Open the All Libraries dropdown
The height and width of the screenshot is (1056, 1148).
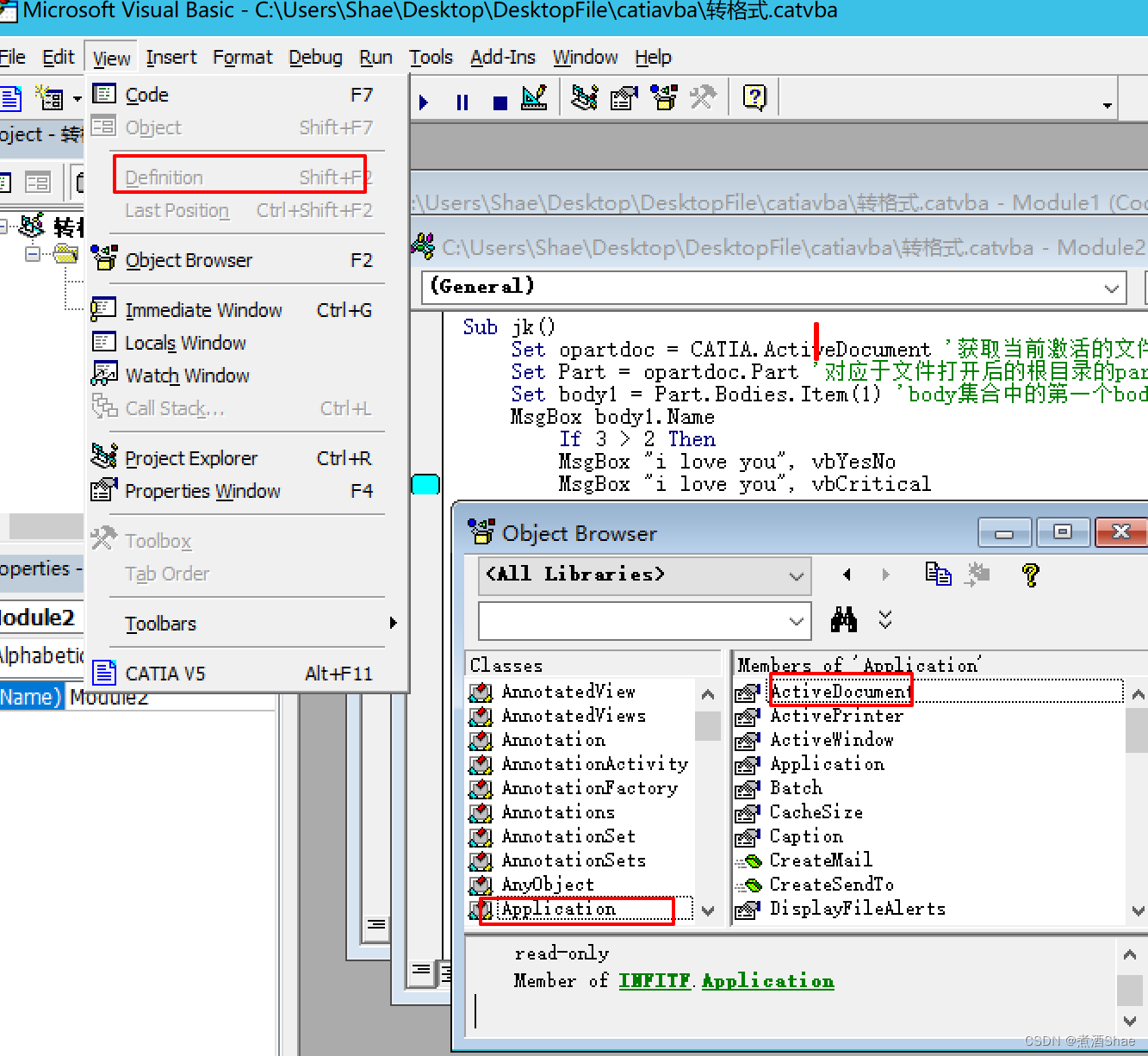(797, 575)
